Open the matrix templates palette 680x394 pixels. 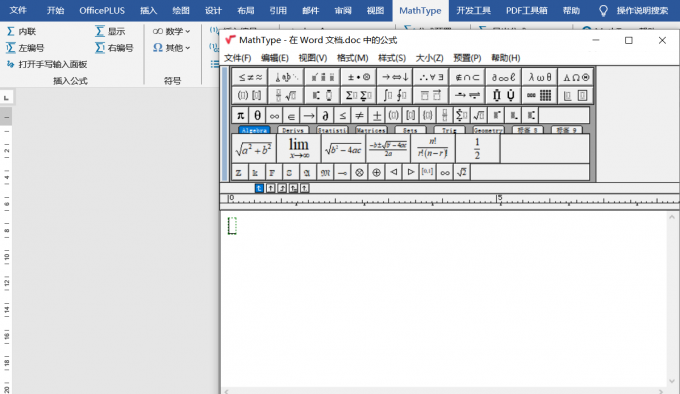[x=539, y=95]
